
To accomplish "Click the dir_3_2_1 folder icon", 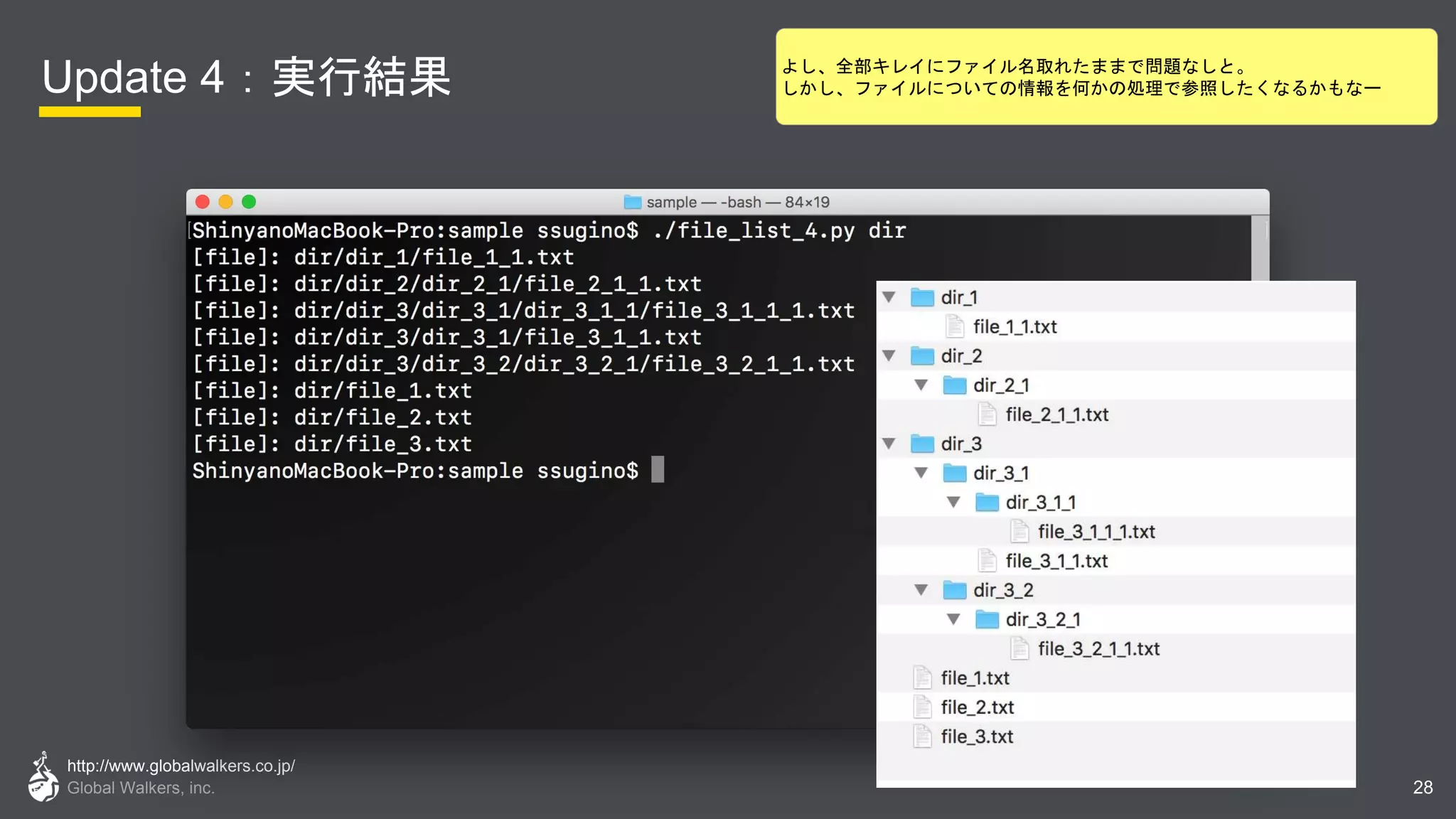I will (x=987, y=619).
